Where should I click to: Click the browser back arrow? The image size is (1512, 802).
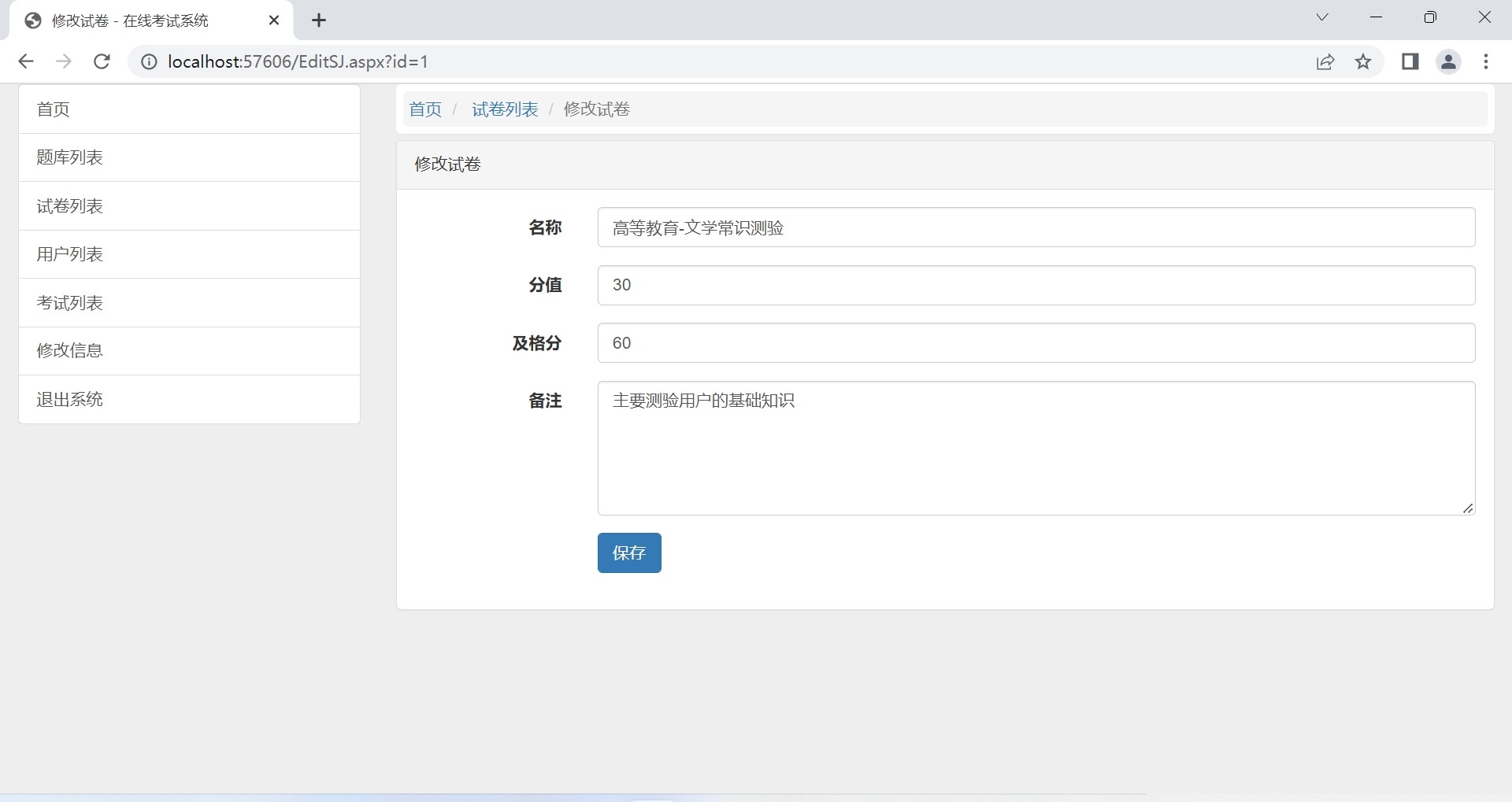pyautogui.click(x=26, y=61)
